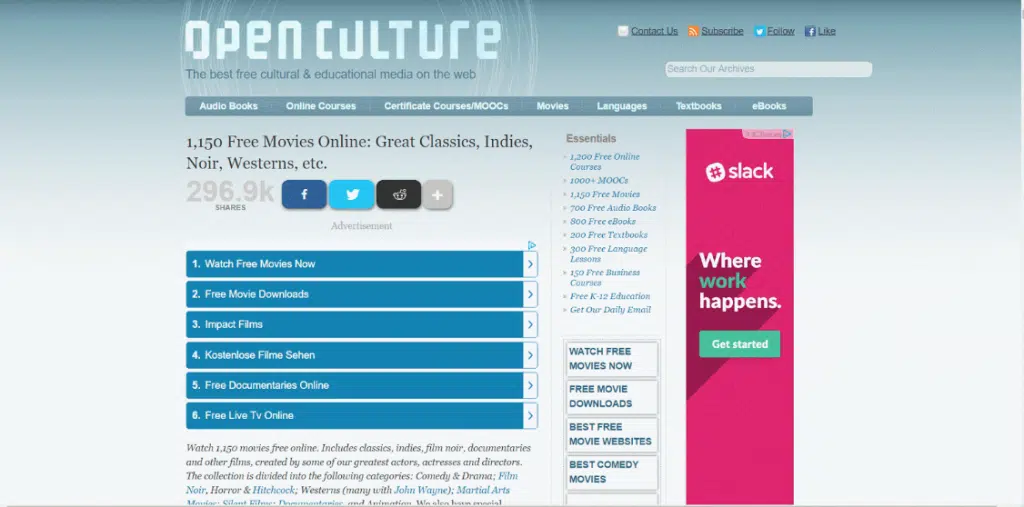Click the RSS icon beside Subscribe
This screenshot has height=507, width=1024.
coord(694,31)
